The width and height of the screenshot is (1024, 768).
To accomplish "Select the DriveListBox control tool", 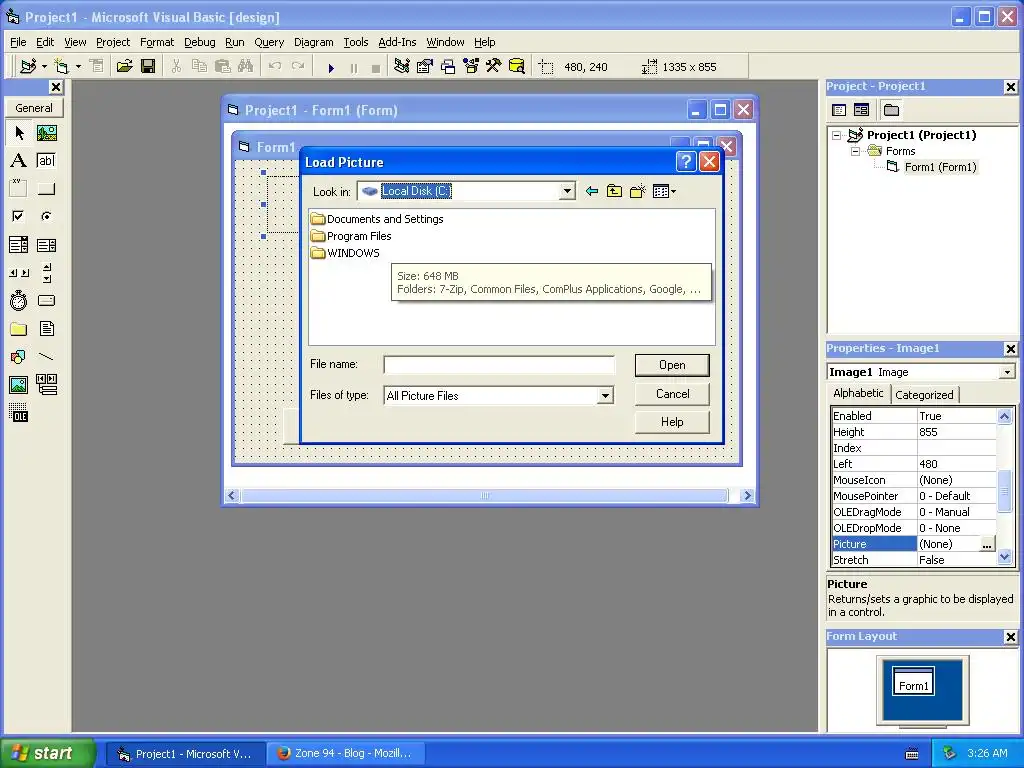I will [46, 300].
